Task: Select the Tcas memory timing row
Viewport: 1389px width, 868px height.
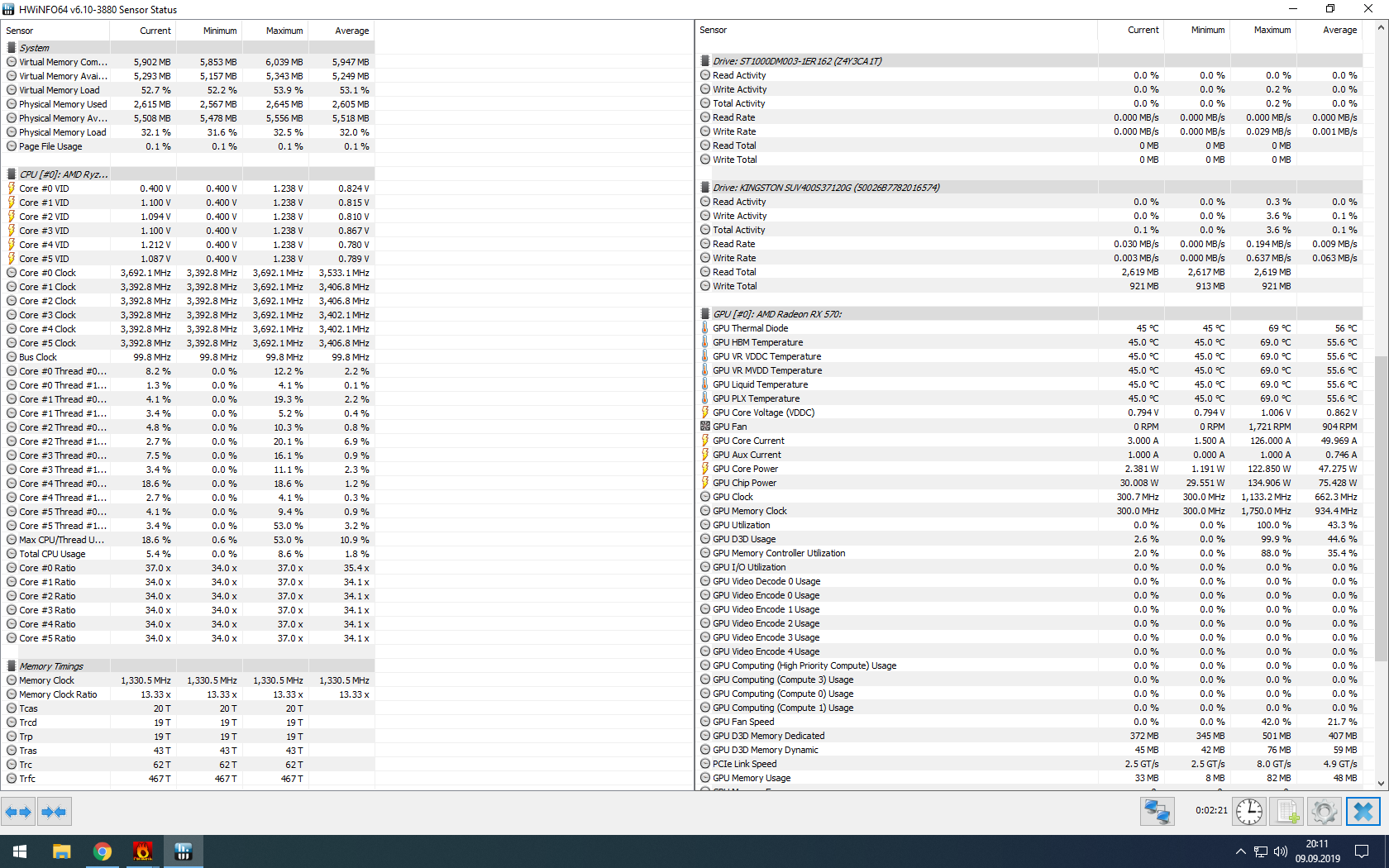Action: pos(189,708)
